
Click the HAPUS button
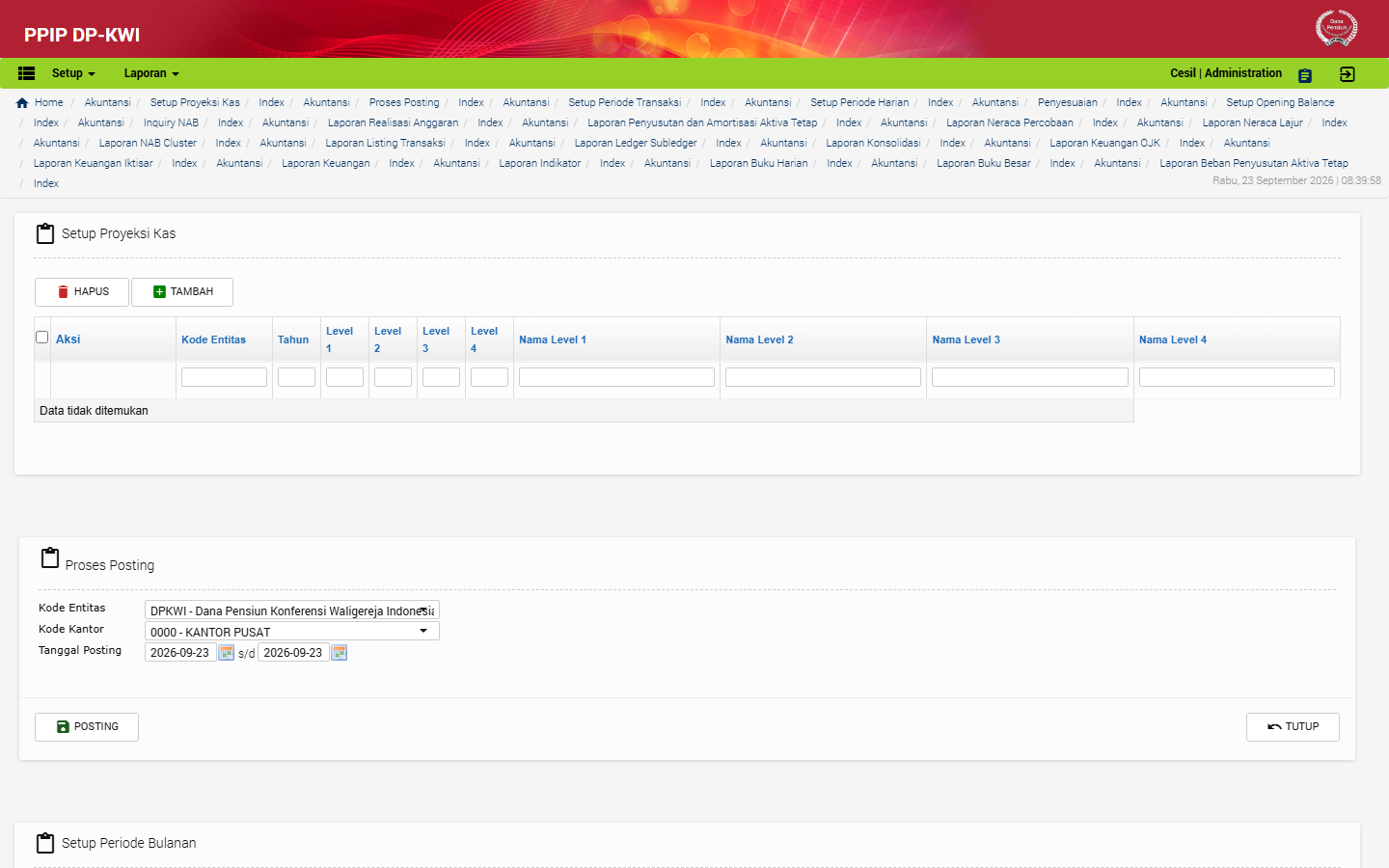click(82, 292)
